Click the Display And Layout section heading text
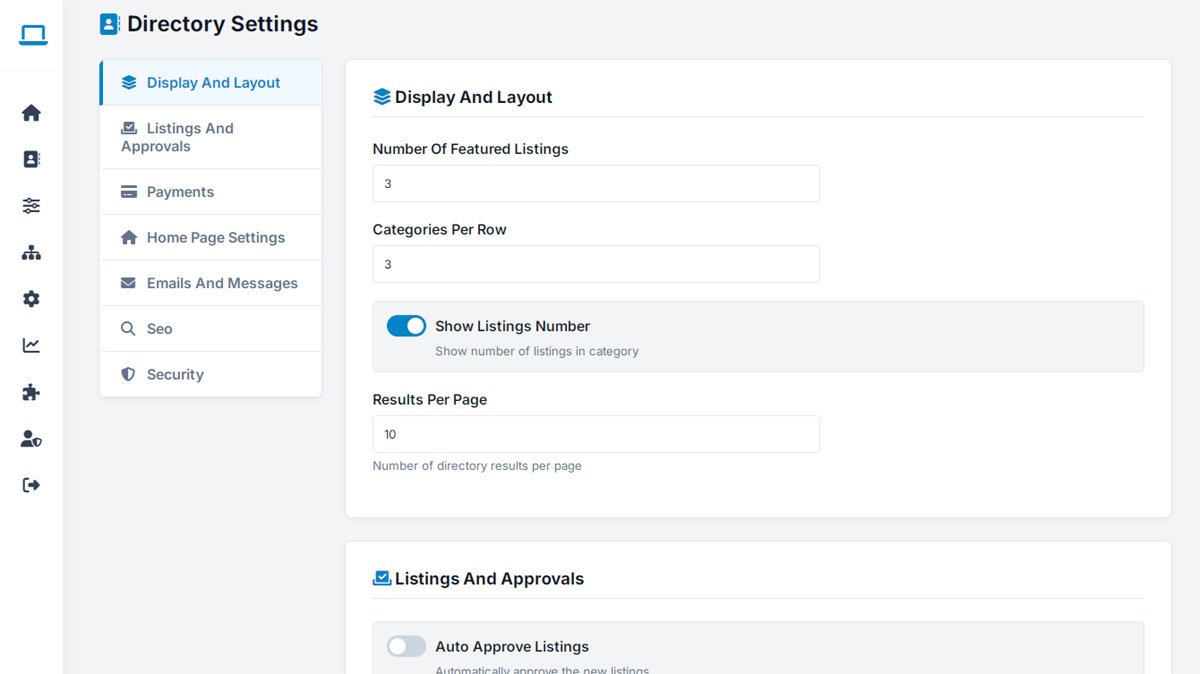Viewport: 1200px width, 674px height. pos(474,97)
